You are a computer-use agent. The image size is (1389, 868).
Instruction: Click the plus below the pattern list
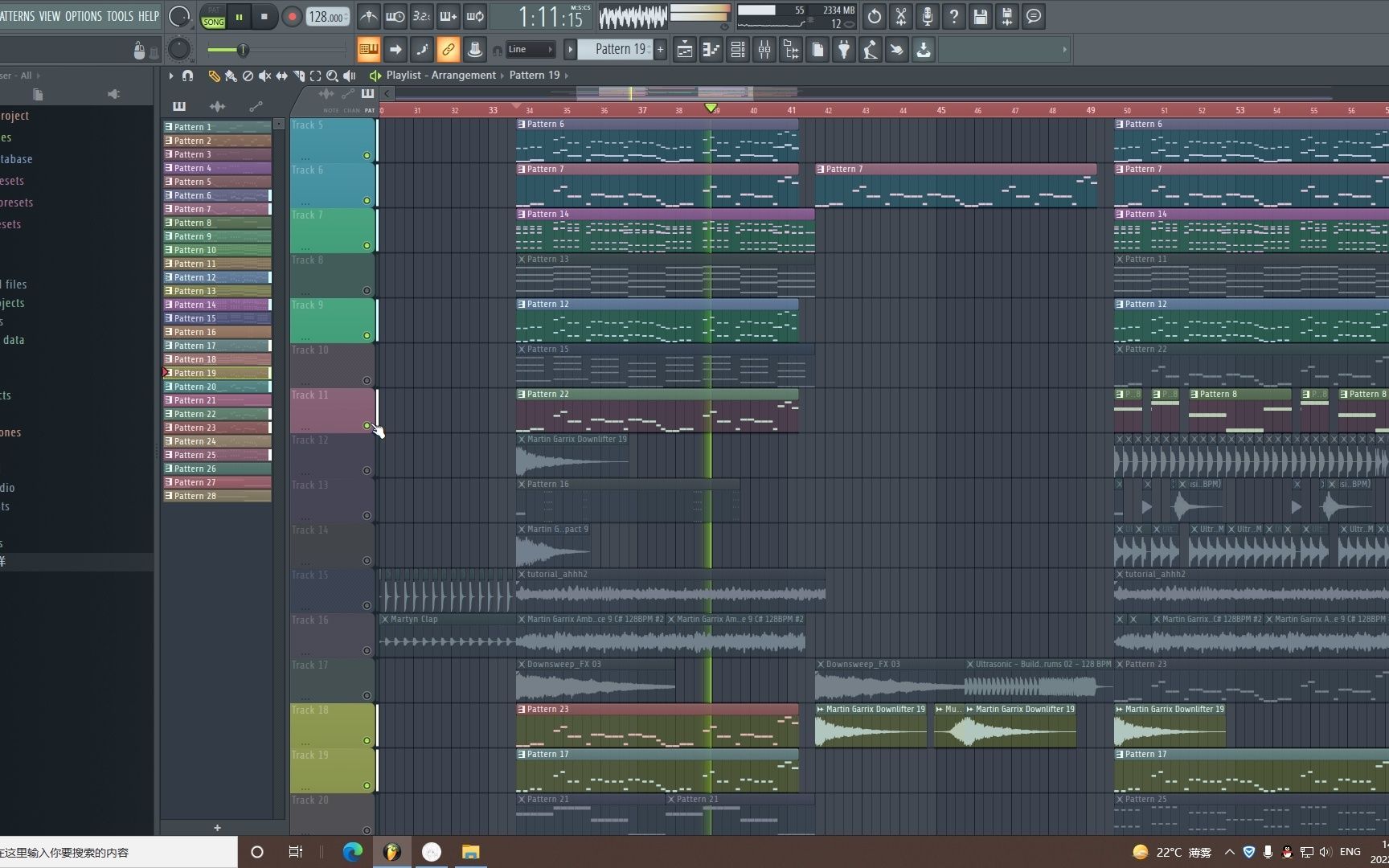click(217, 828)
